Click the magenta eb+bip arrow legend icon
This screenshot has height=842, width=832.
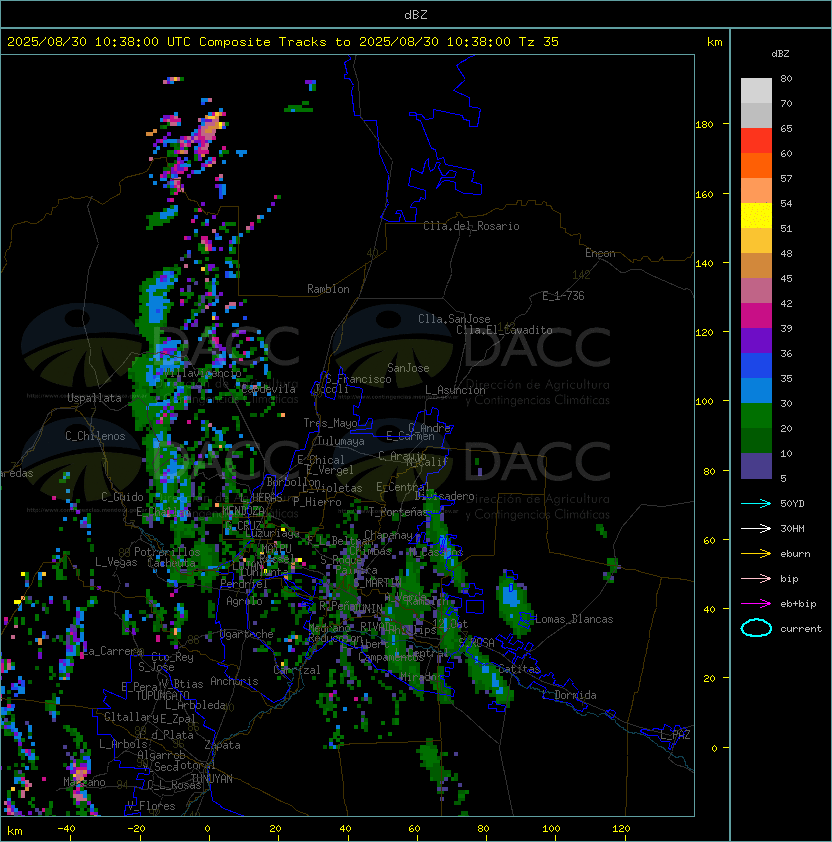[756, 604]
